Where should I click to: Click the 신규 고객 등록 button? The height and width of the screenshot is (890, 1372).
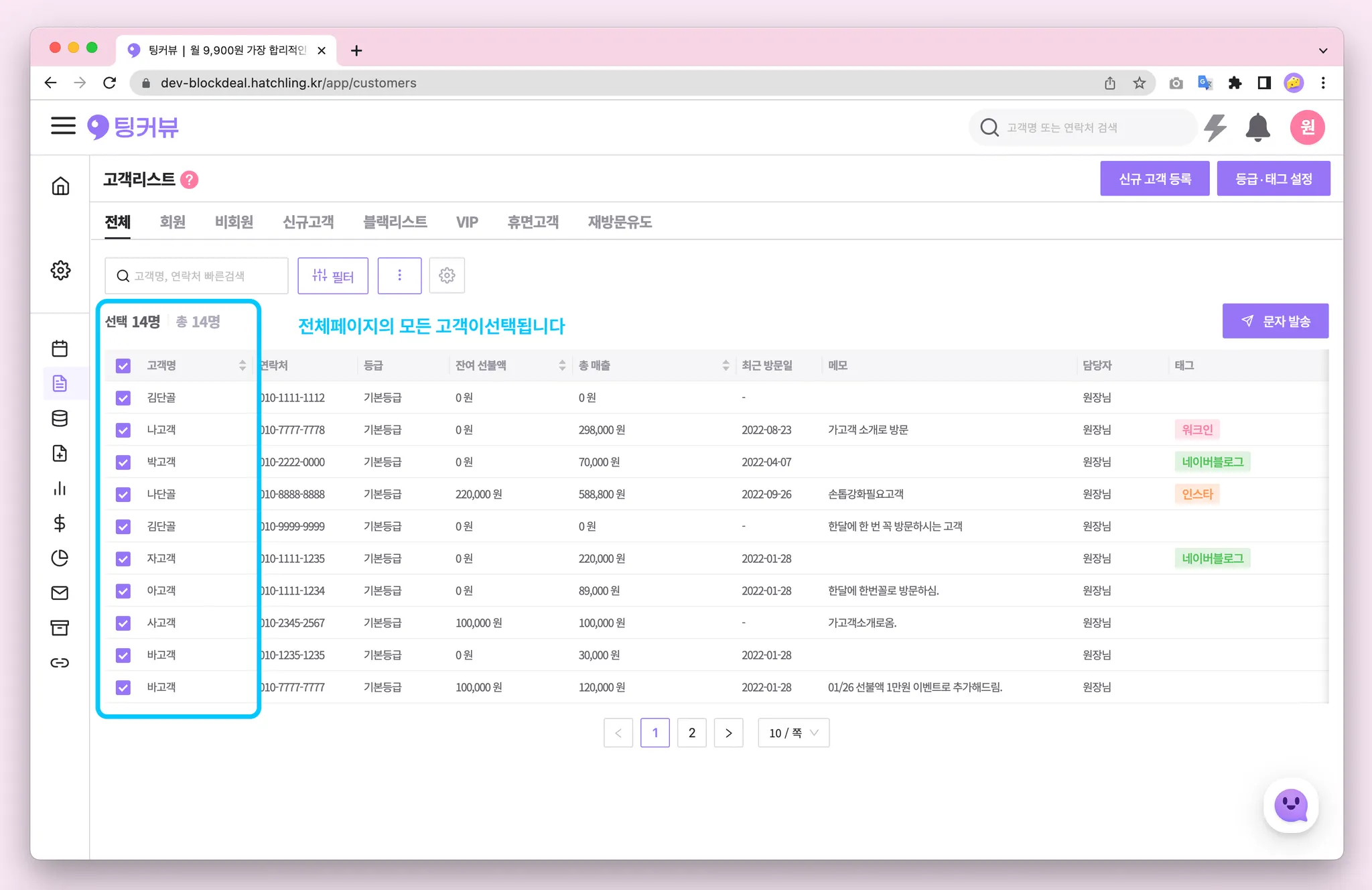(1154, 179)
